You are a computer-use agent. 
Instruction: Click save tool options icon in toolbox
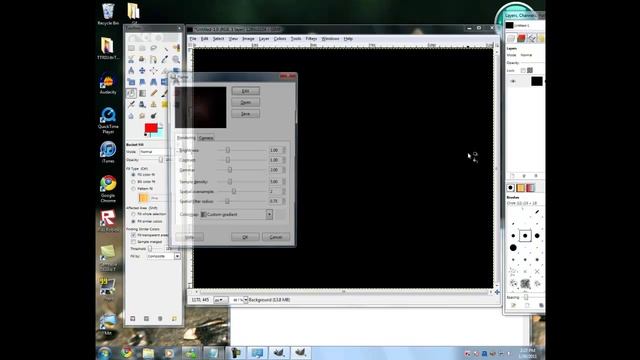pyautogui.click(x=133, y=318)
